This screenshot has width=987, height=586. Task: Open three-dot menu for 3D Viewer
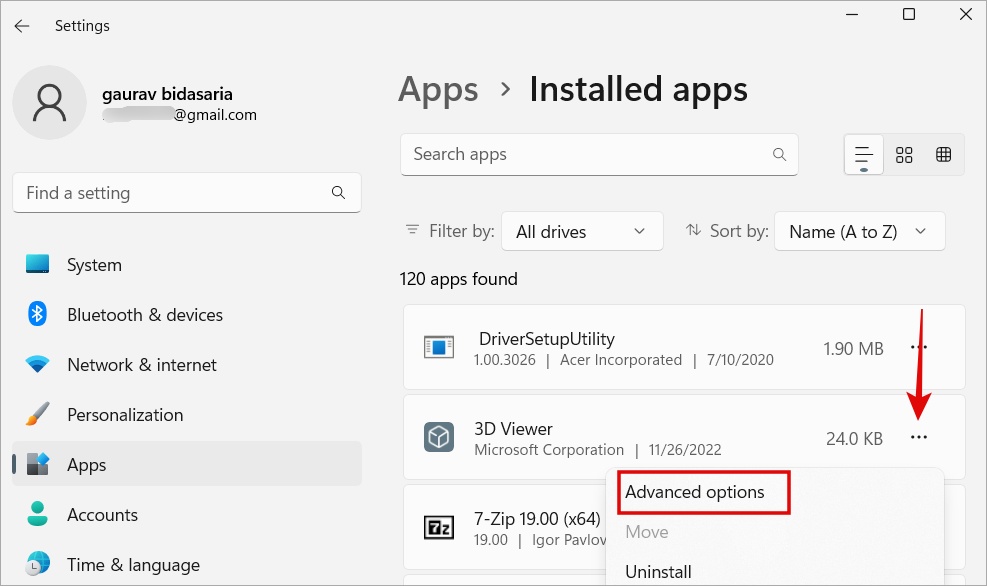918,438
